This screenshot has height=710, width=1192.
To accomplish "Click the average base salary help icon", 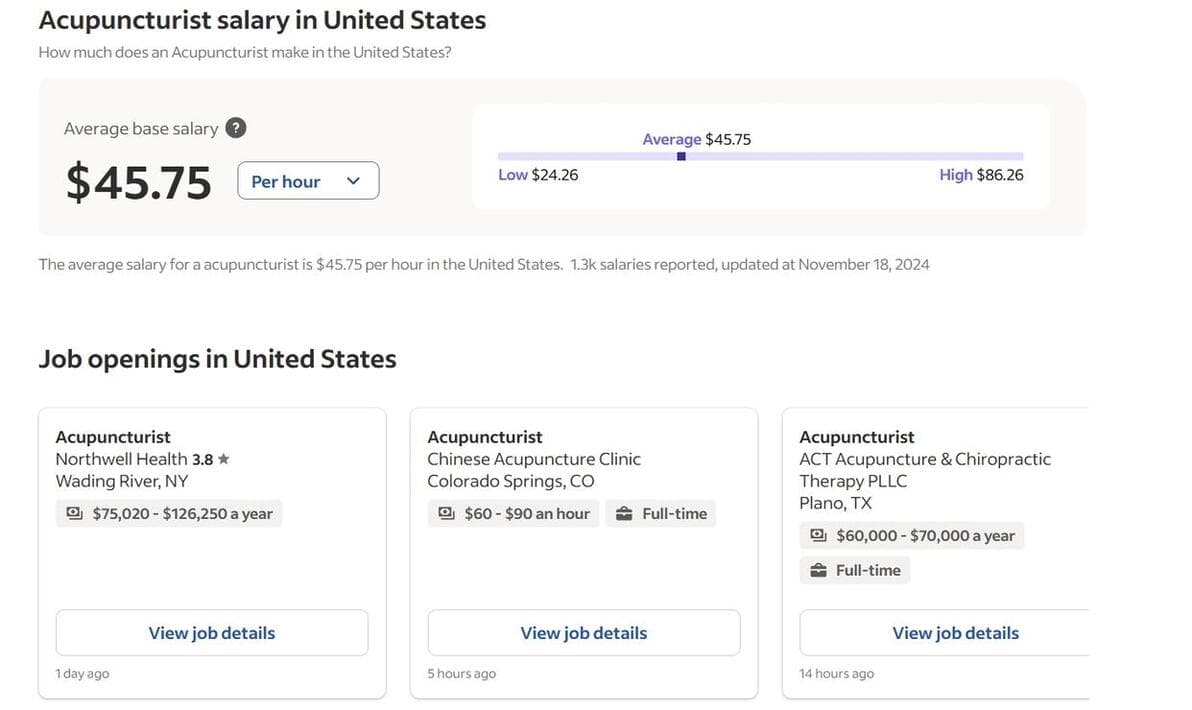I will click(236, 128).
